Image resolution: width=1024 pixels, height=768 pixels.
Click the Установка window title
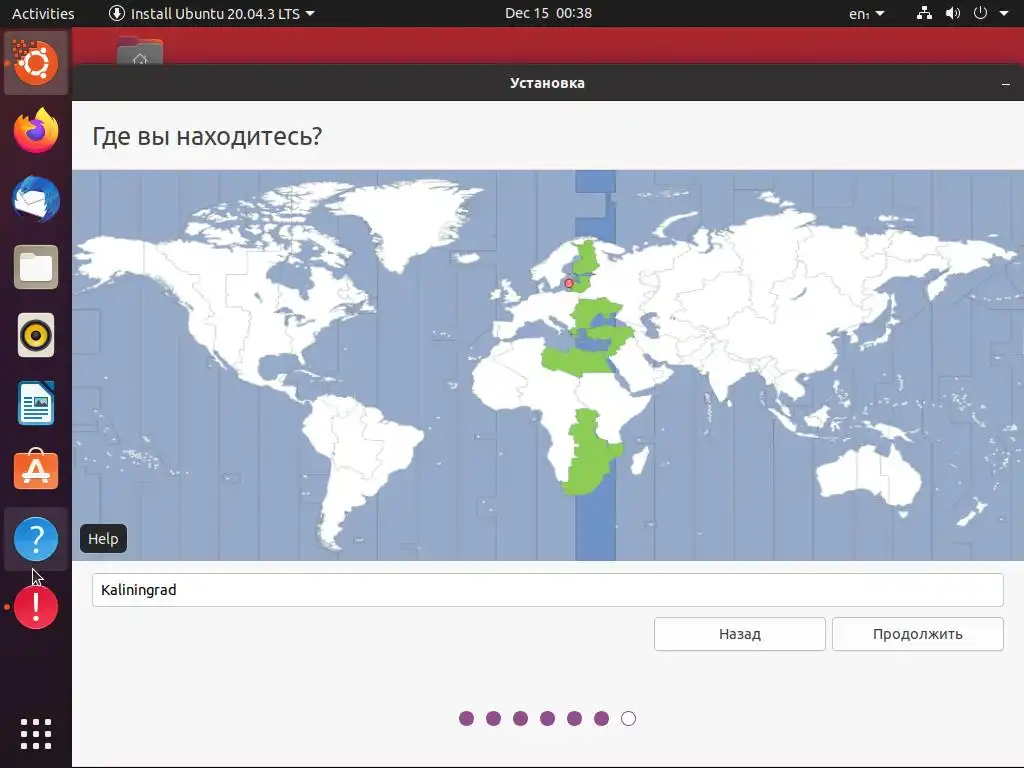pos(547,83)
